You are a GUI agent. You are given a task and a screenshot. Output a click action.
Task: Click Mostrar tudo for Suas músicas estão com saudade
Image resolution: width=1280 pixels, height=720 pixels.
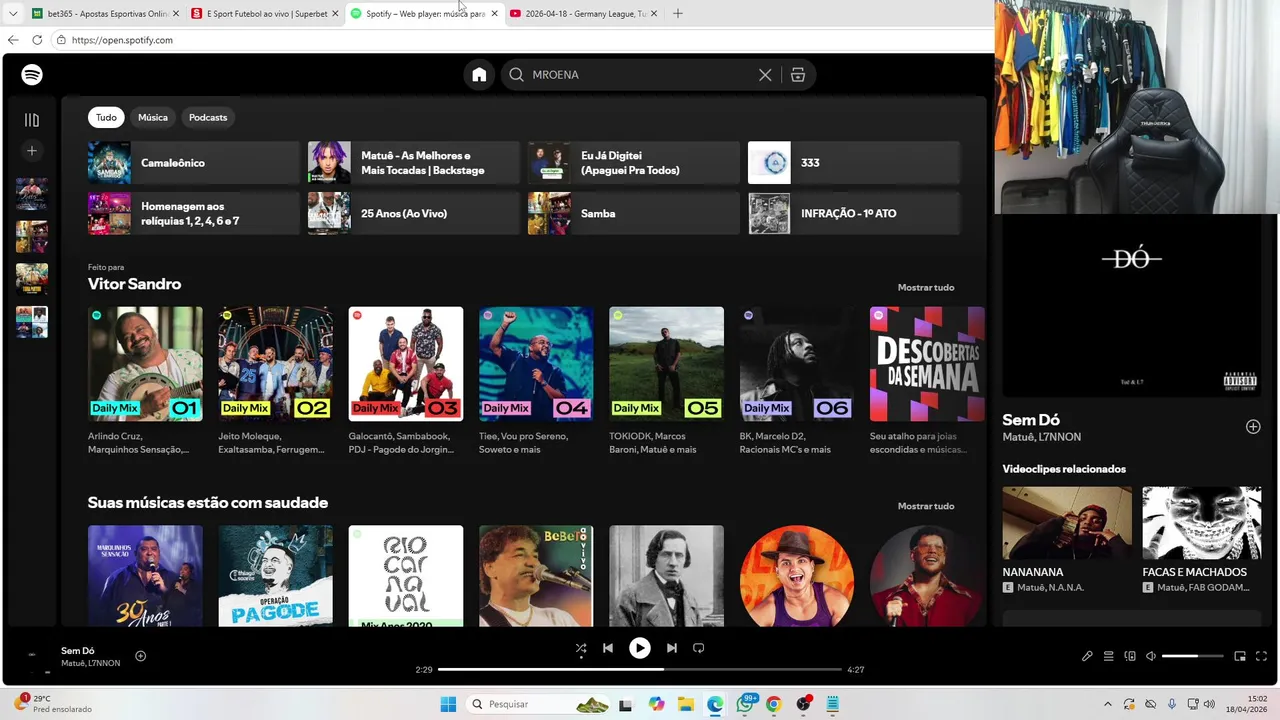(x=926, y=506)
